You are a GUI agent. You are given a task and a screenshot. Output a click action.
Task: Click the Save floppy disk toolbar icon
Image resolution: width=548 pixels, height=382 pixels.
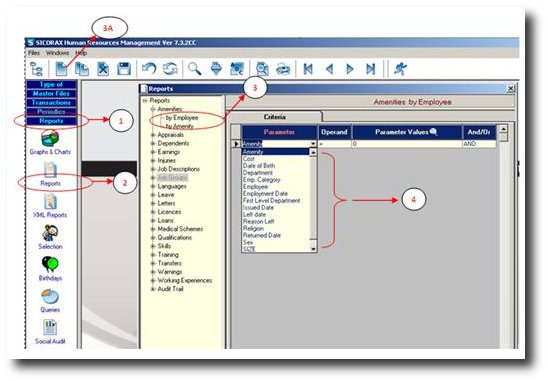[124, 69]
